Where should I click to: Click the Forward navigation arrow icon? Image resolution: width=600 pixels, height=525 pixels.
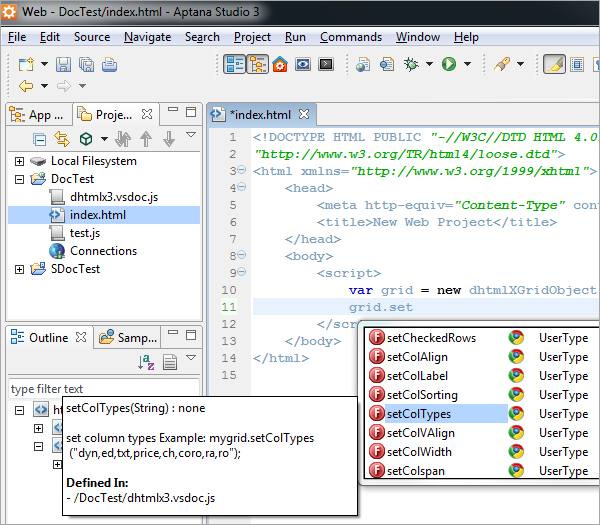64,86
